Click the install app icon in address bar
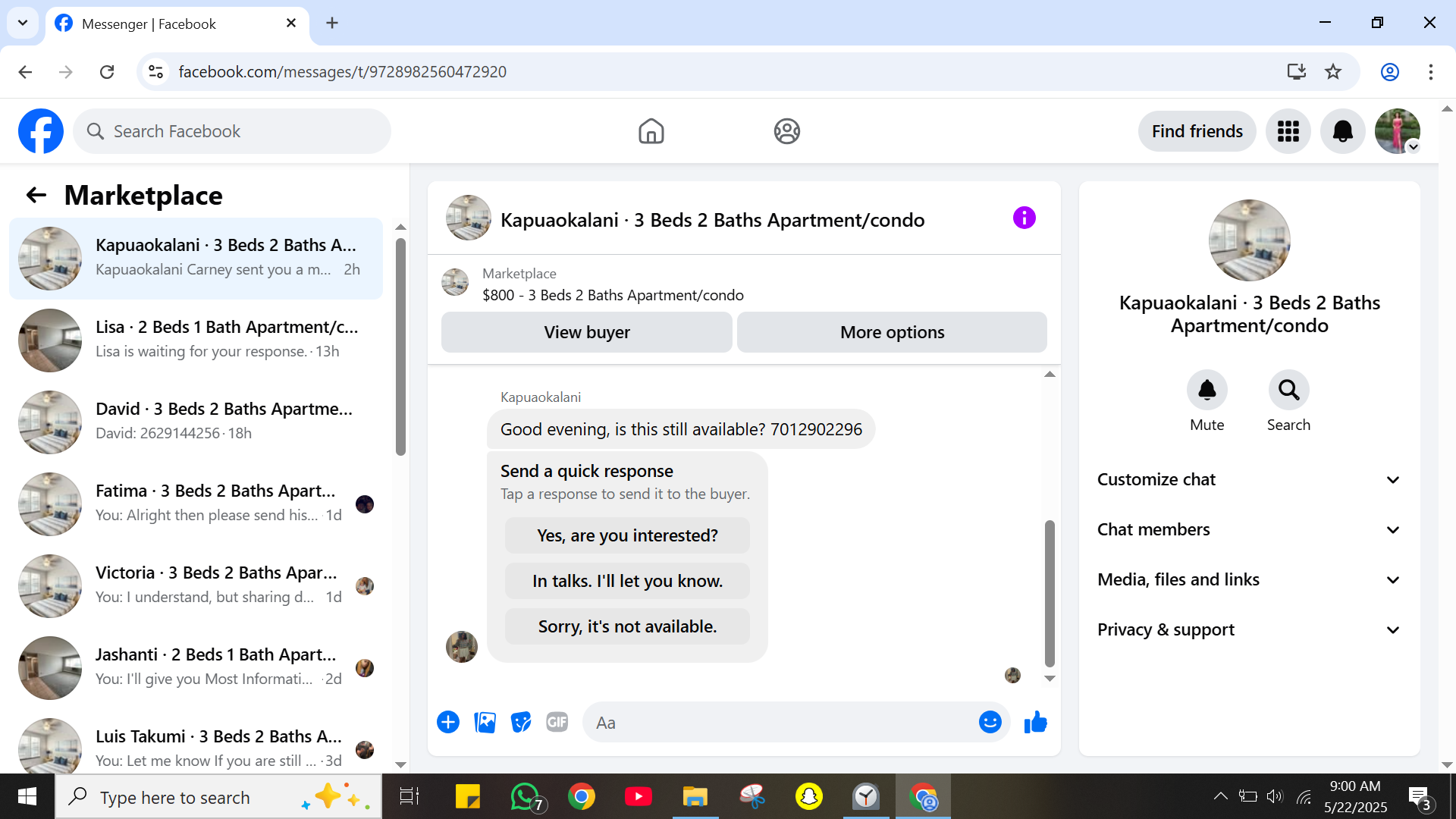 pyautogui.click(x=1296, y=72)
